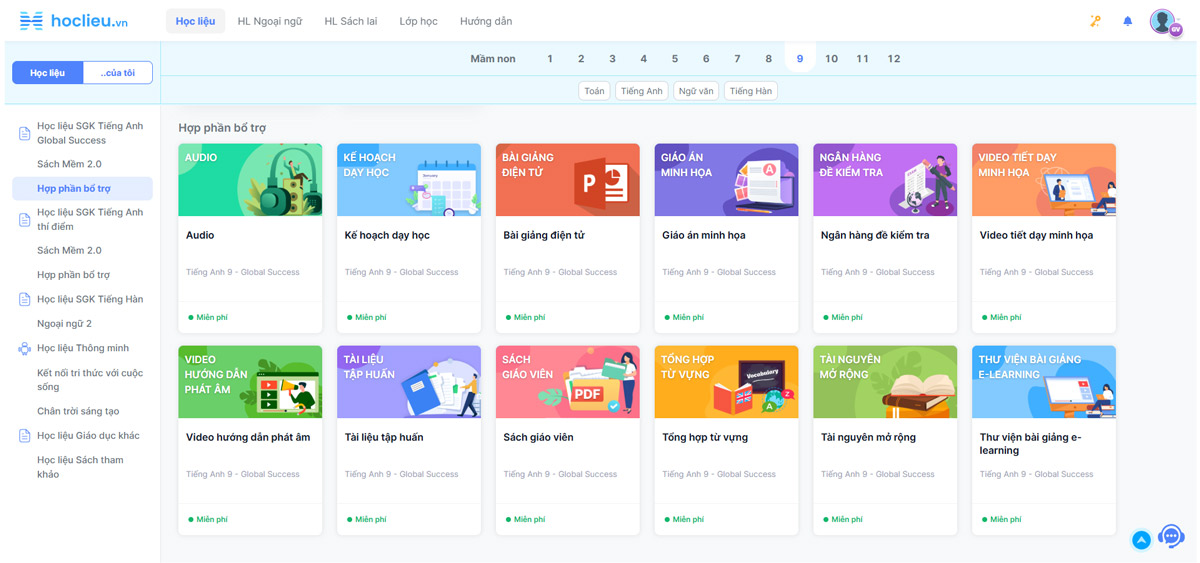Open Học liệu SGK Tiếng Anh Global Success
The height and width of the screenshot is (563, 1200).
click(x=90, y=133)
